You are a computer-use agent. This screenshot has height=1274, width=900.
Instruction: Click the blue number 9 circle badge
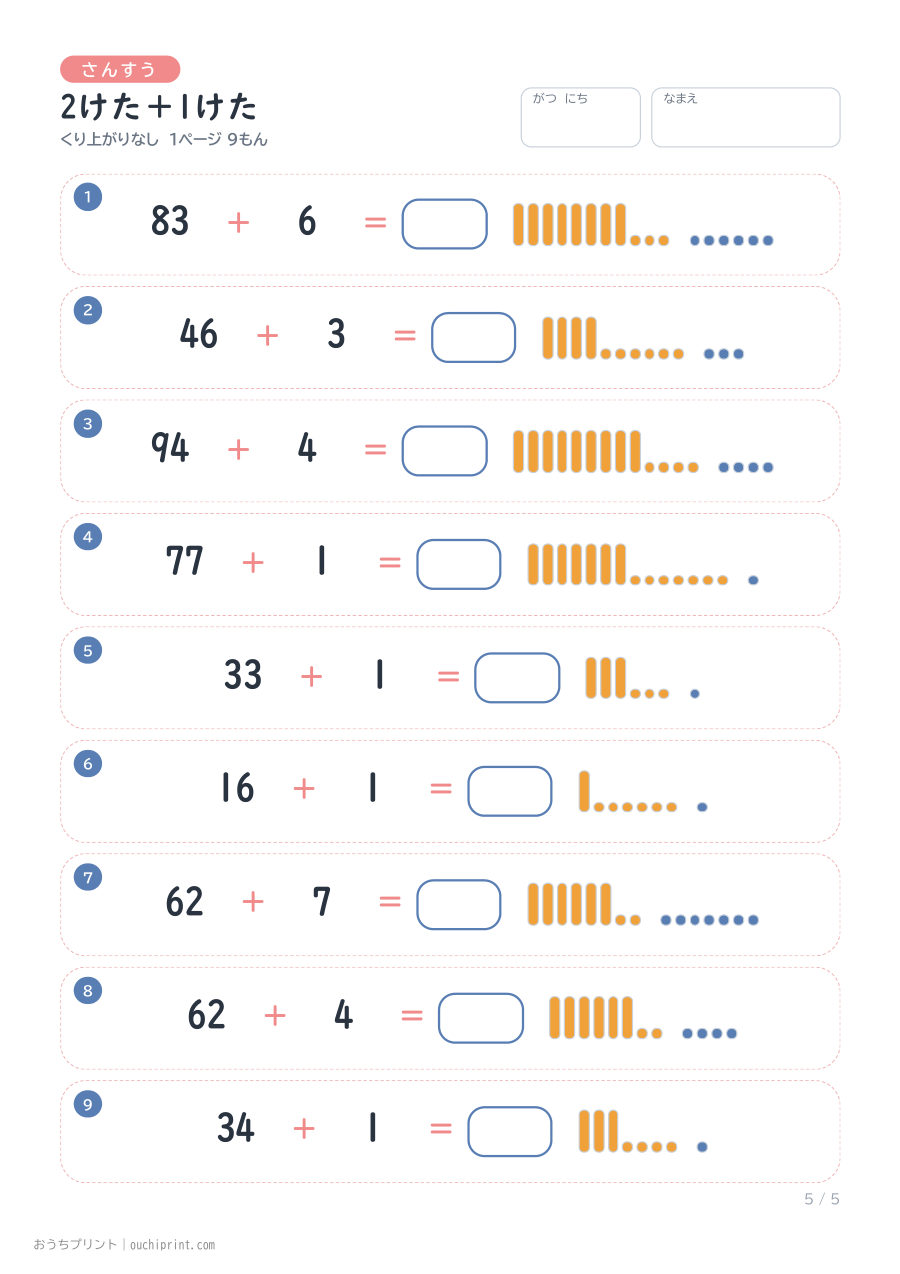point(88,1103)
